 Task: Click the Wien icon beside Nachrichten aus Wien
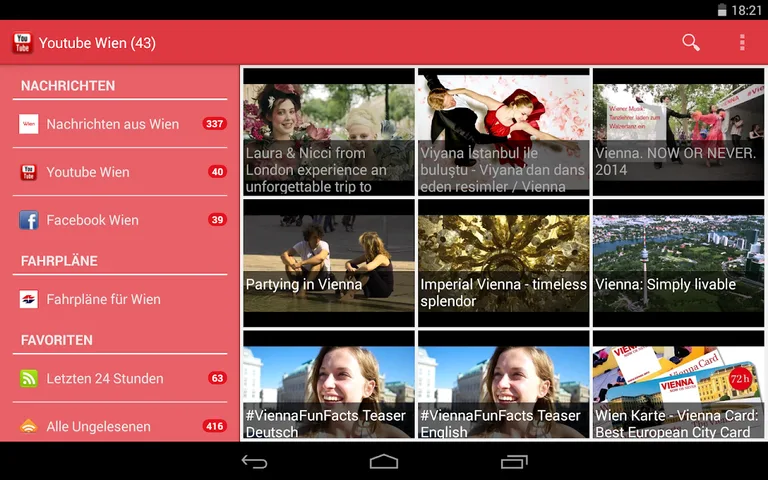[x=28, y=124]
